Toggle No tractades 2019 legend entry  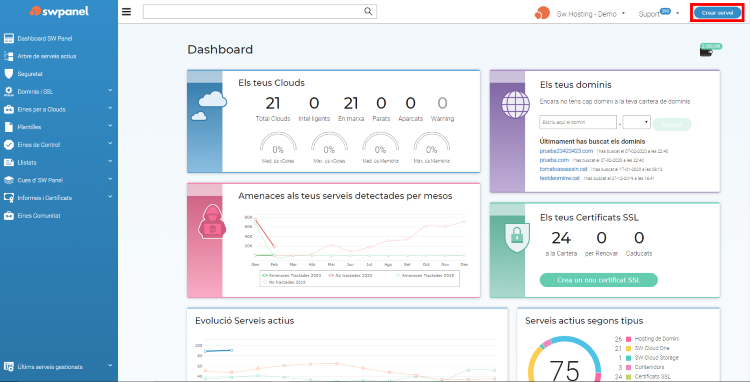point(284,283)
